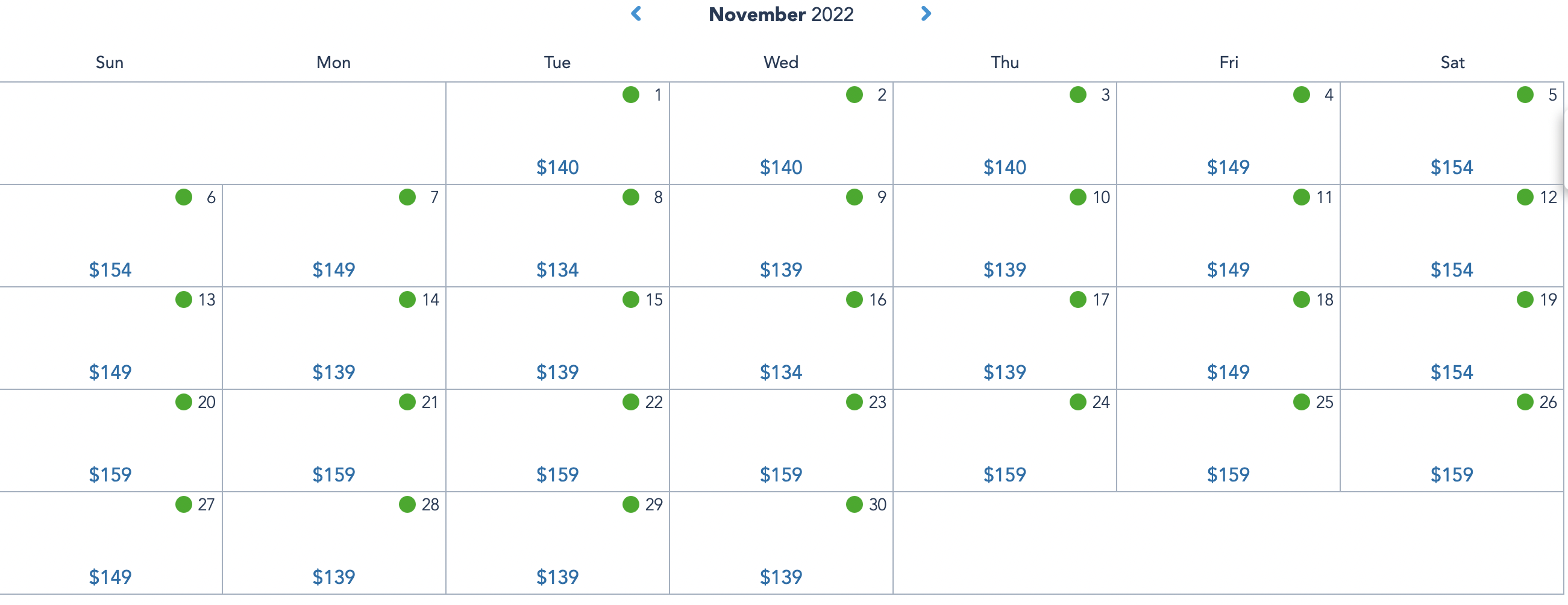The width and height of the screenshot is (1568, 605).
Task: Select date number 11 in calendar
Action: pyautogui.click(x=1324, y=197)
